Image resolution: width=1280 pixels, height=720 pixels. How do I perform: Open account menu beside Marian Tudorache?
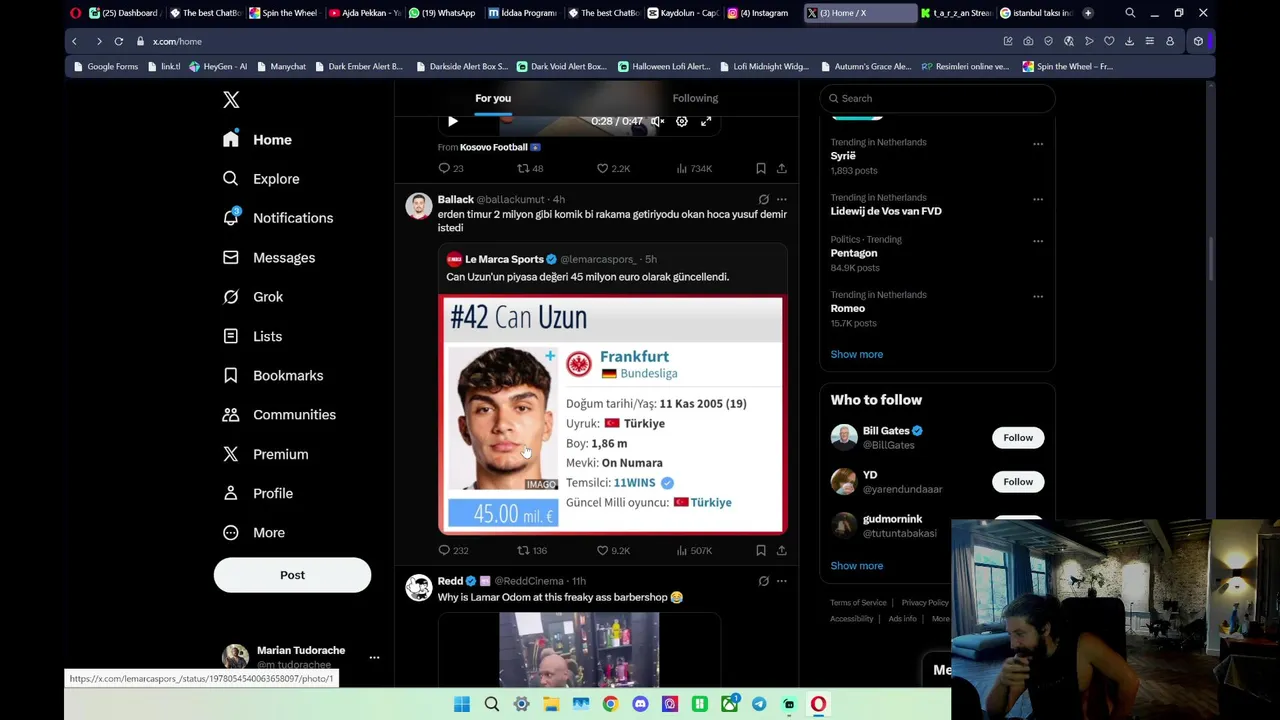[374, 657]
